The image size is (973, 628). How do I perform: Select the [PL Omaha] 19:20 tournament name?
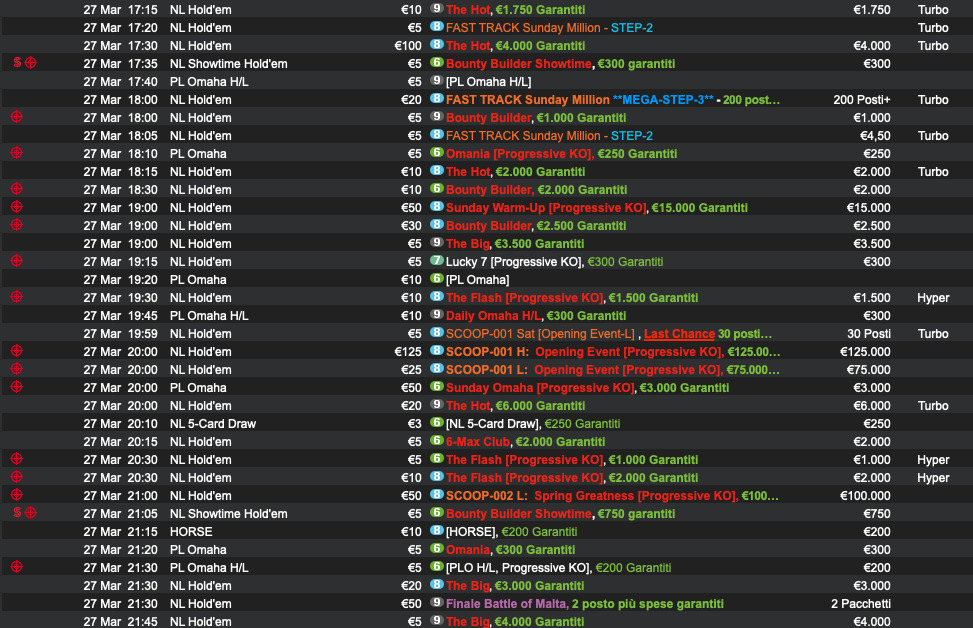[477, 280]
